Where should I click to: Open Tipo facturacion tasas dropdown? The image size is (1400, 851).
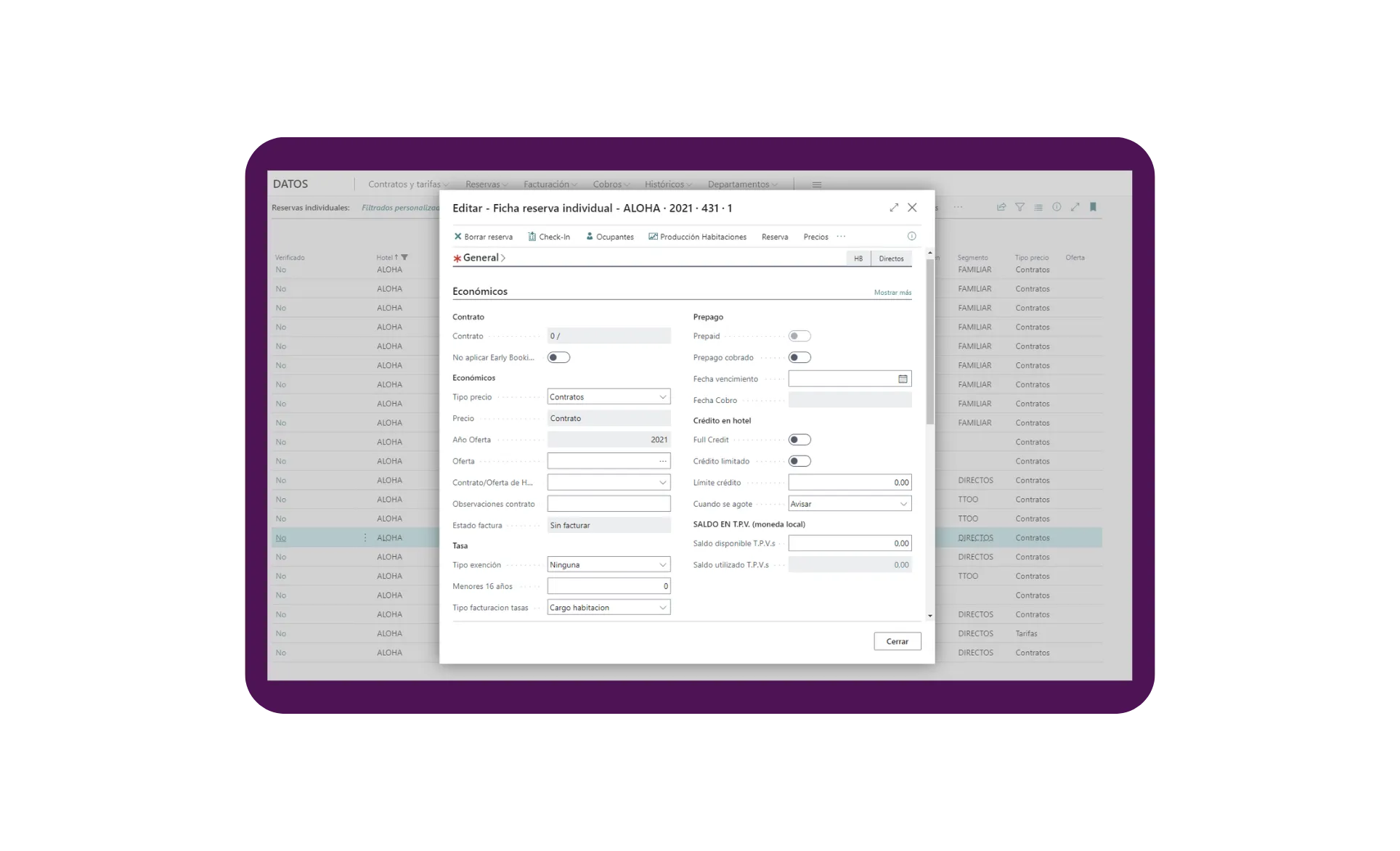pos(609,608)
